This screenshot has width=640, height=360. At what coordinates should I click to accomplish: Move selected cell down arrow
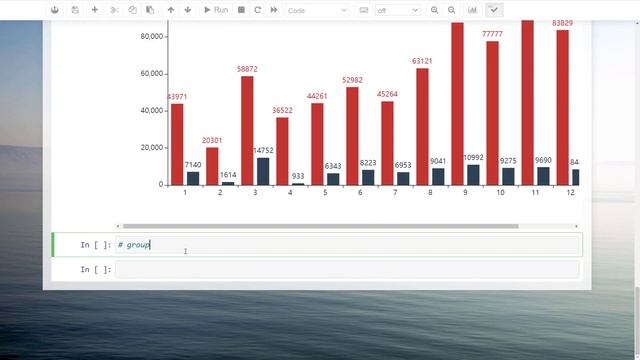[x=188, y=10]
